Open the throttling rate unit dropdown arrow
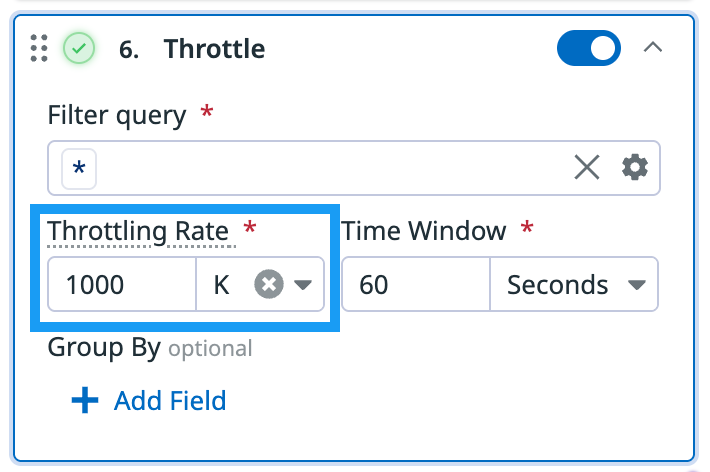This screenshot has height=472, width=710. [x=303, y=285]
